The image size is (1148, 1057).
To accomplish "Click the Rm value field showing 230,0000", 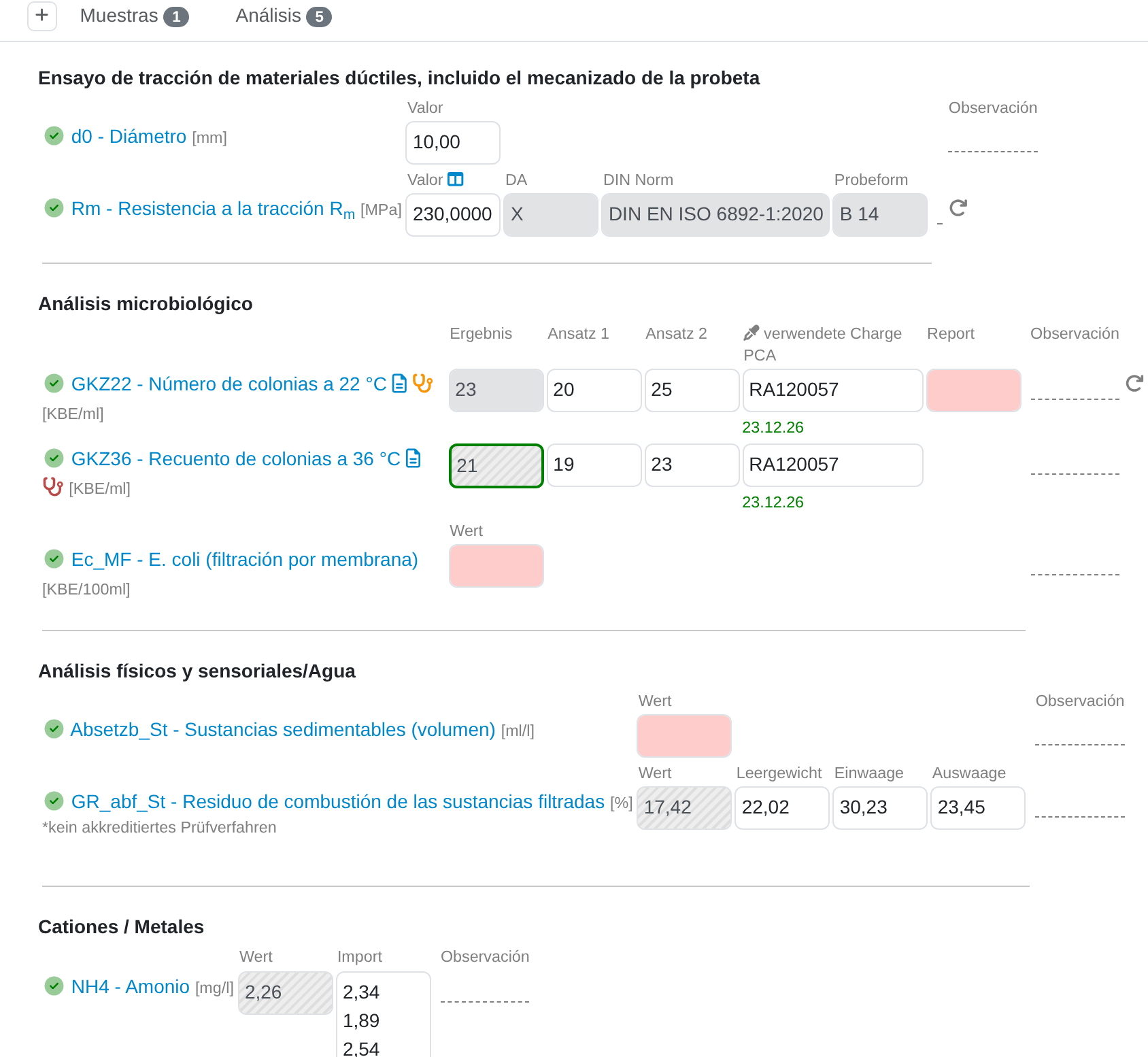I will pyautogui.click(x=453, y=215).
